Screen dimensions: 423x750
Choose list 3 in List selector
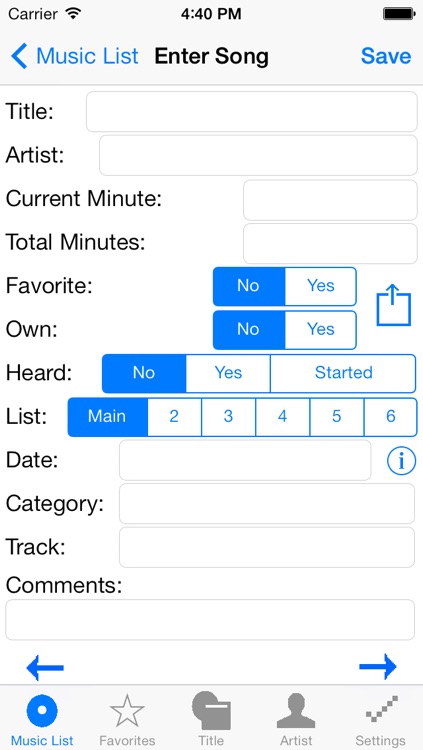point(228,417)
